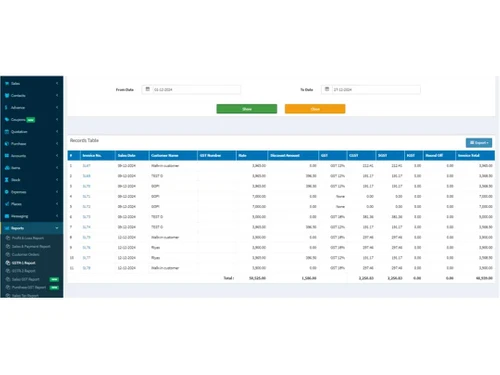The image size is (500, 375).
Task: Click the icon beside GSTR-2 Report
Action: coord(8,271)
